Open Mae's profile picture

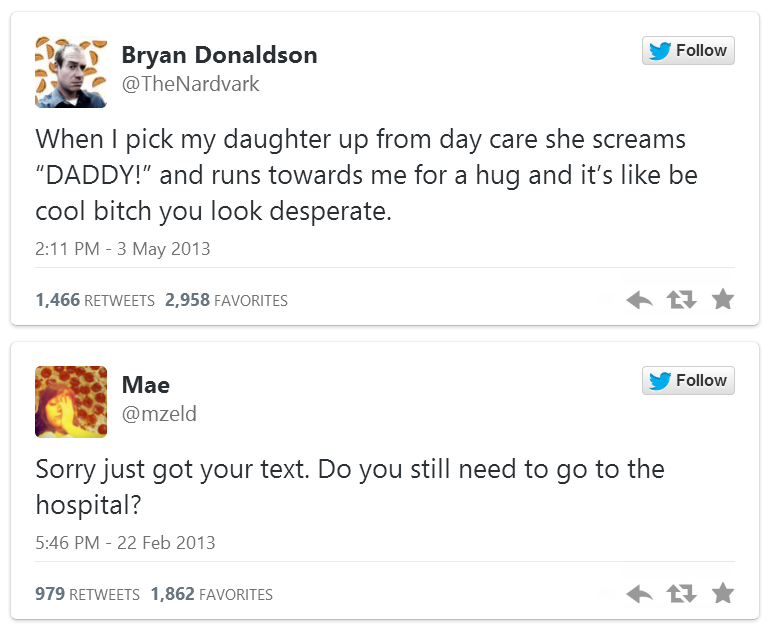71,401
